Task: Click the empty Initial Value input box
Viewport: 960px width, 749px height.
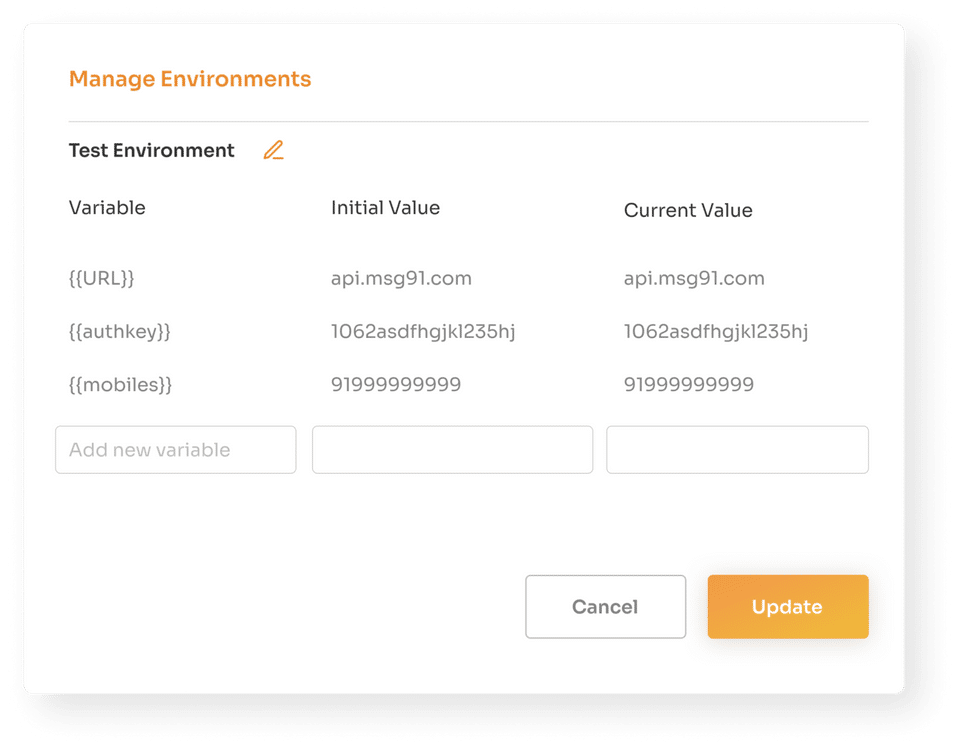Action: [452, 450]
